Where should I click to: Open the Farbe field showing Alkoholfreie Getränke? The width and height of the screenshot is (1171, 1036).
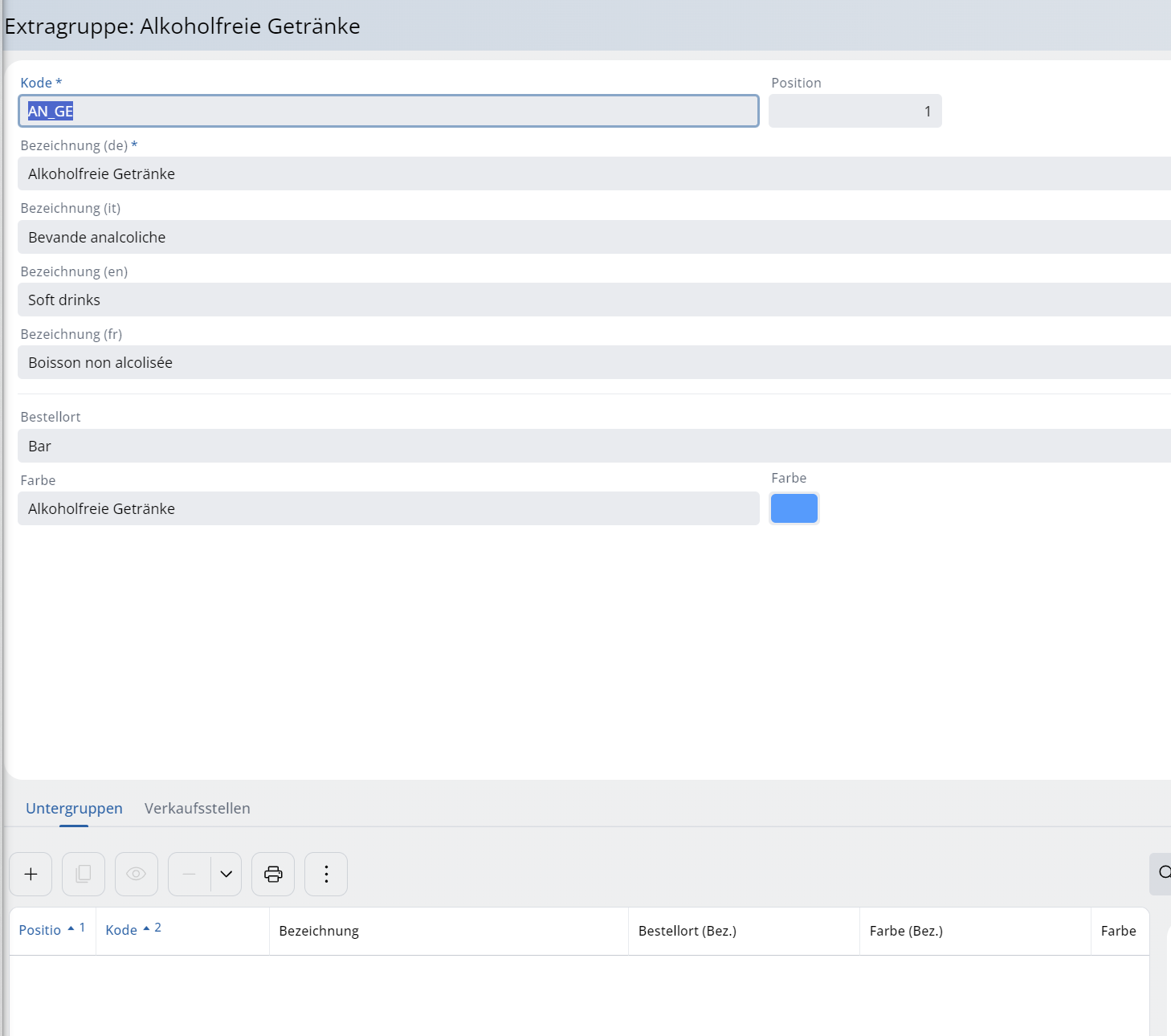388,508
